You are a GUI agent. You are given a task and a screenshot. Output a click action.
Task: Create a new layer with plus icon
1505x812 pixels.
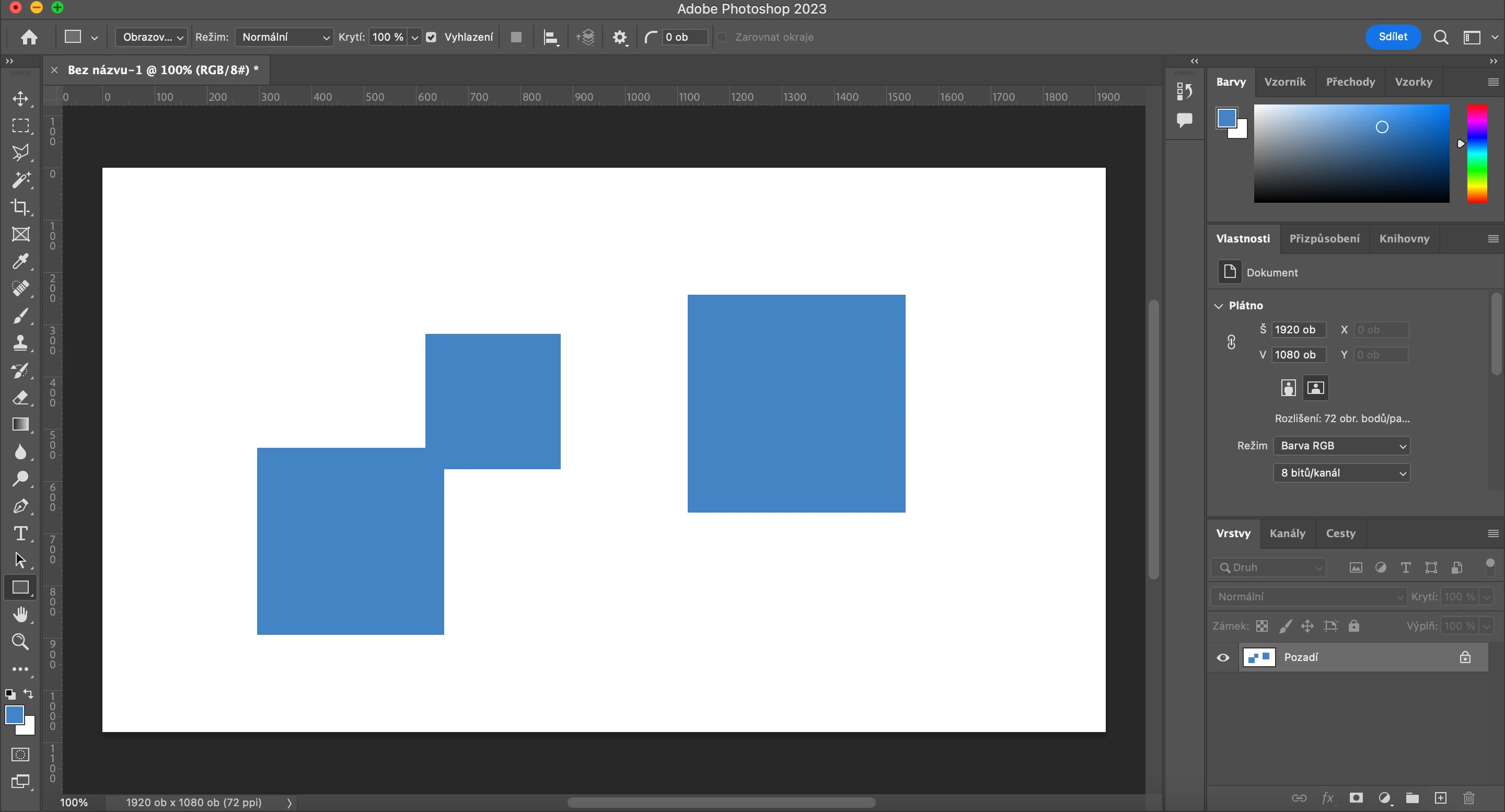[1441, 798]
